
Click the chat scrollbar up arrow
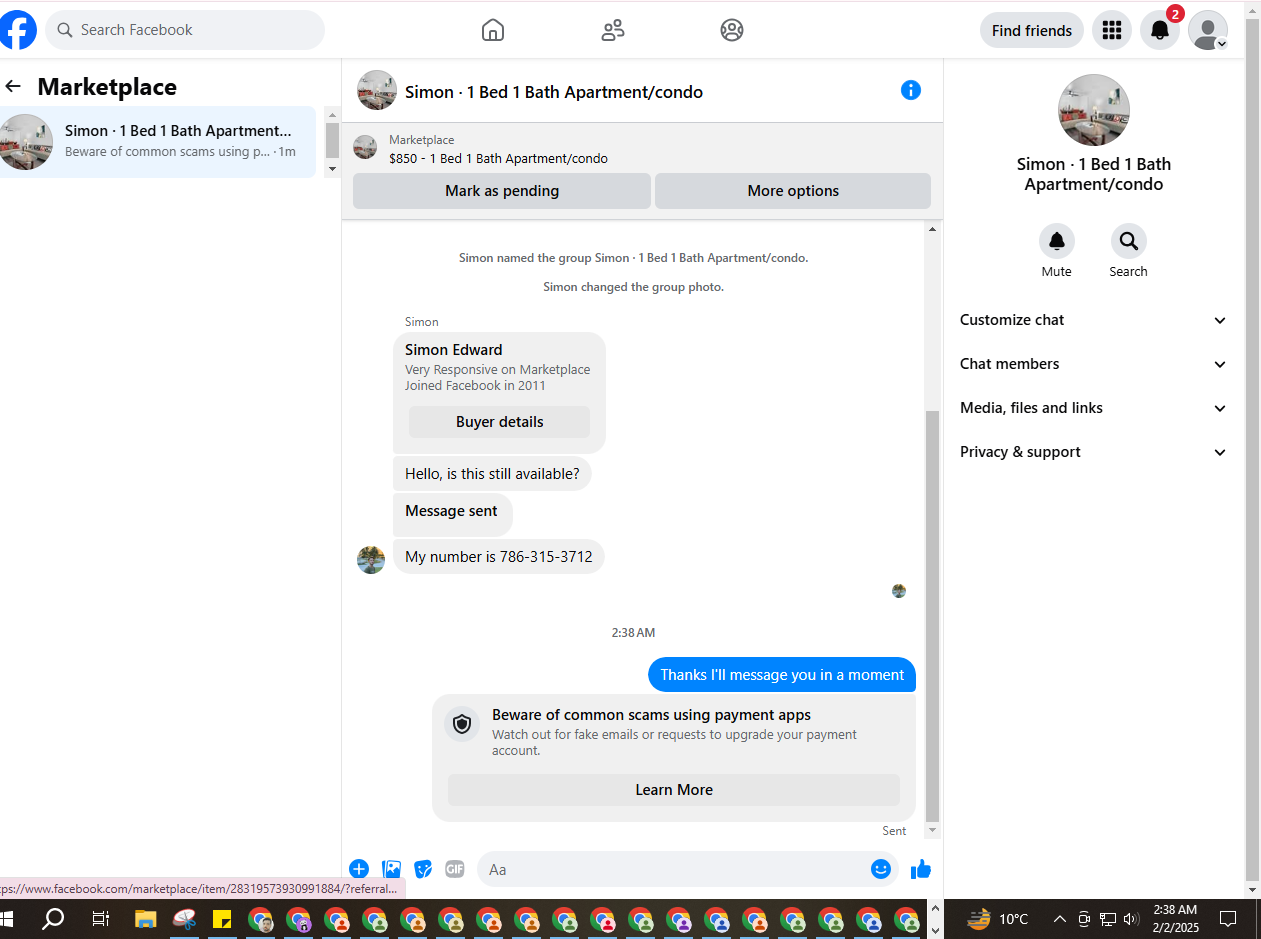[x=933, y=230]
